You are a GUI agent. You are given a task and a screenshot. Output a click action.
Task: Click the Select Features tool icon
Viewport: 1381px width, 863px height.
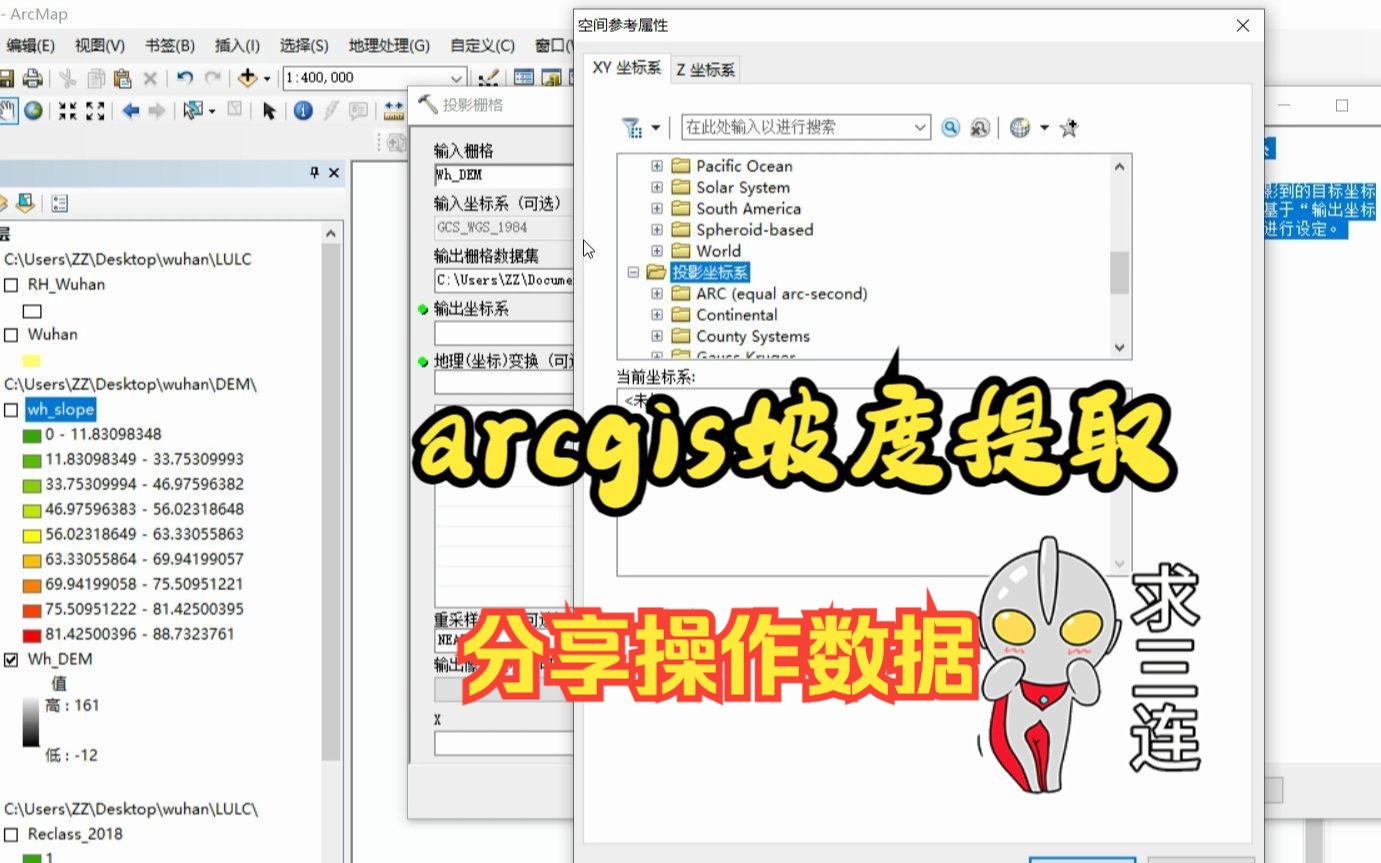tap(194, 110)
